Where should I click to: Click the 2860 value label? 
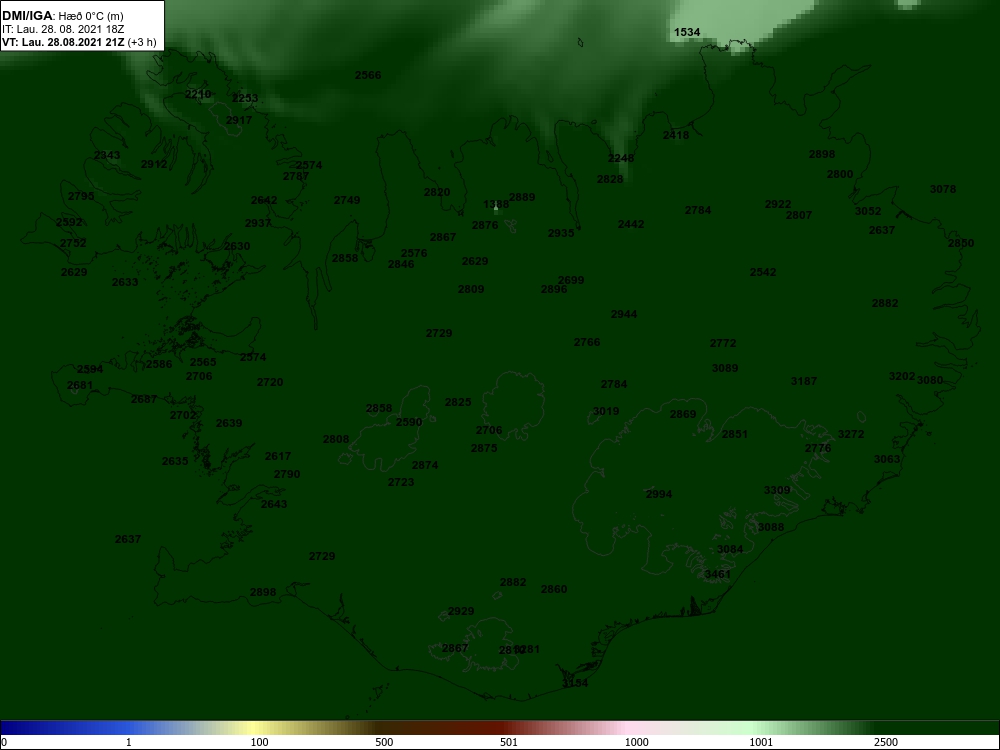coord(554,589)
